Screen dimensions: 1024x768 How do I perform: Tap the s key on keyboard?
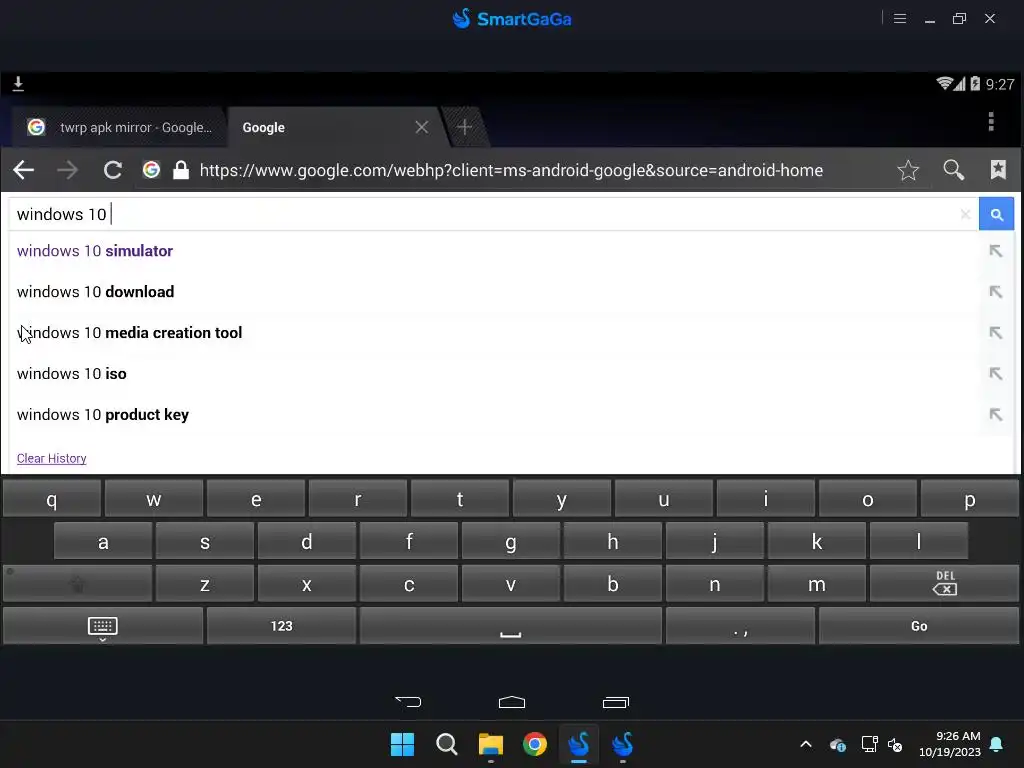(x=205, y=541)
